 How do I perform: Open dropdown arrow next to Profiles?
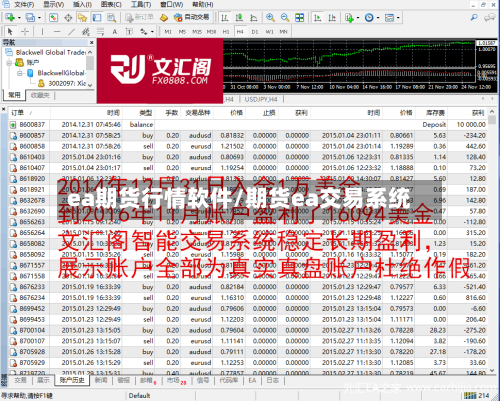tap(40, 18)
